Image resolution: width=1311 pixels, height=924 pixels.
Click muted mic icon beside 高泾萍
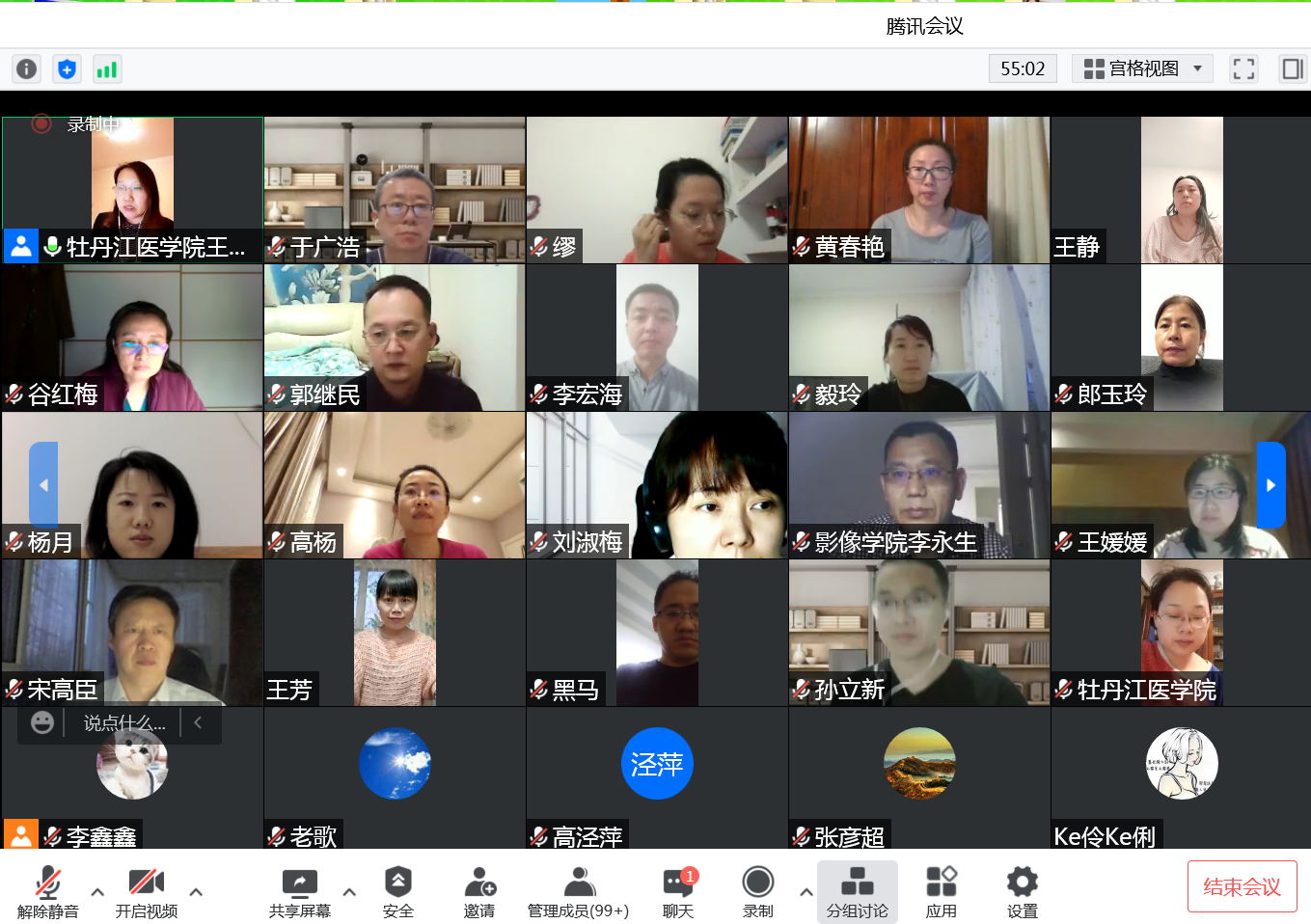coord(539,836)
